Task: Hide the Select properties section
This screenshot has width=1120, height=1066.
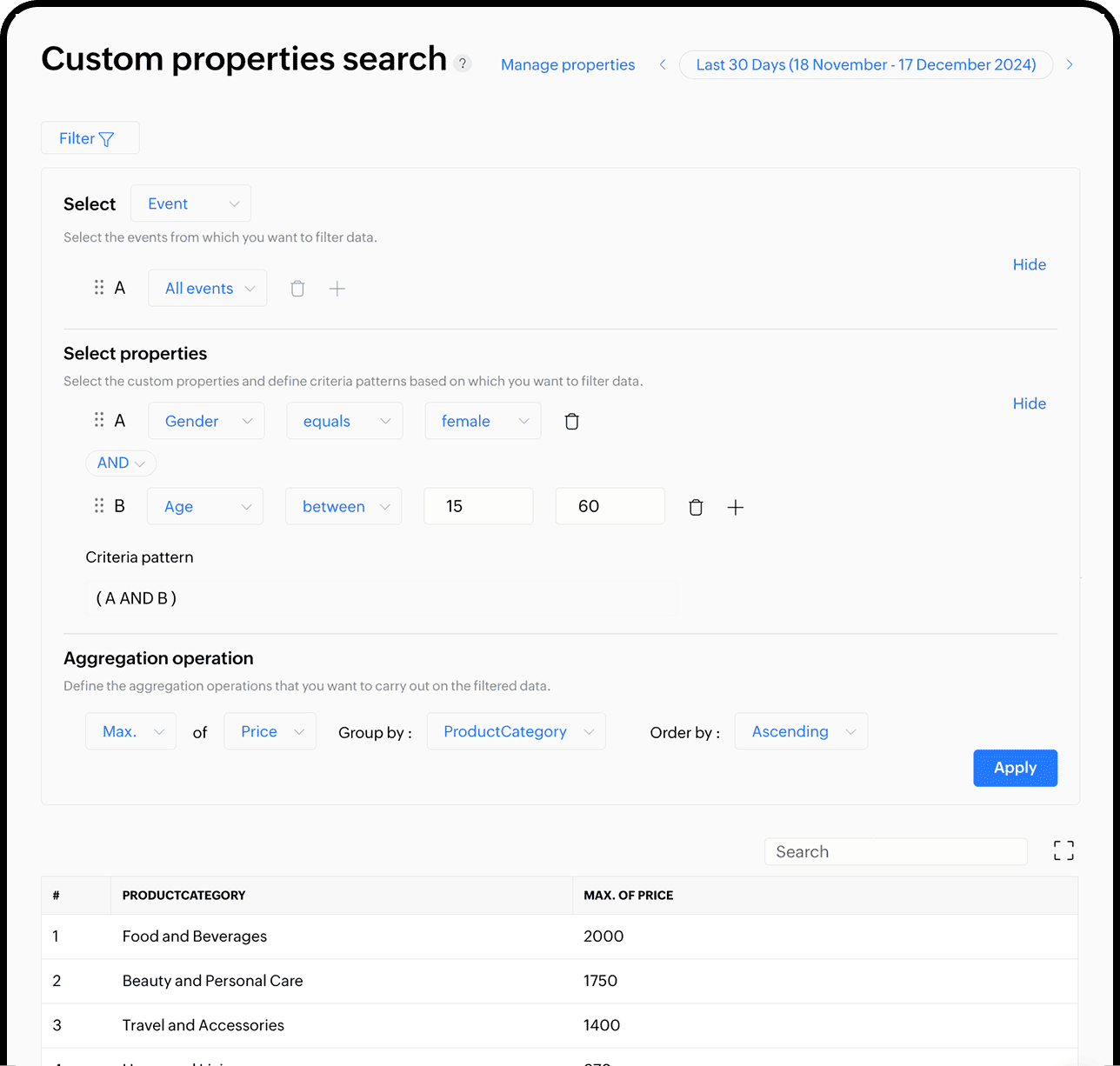Action: point(1029,403)
